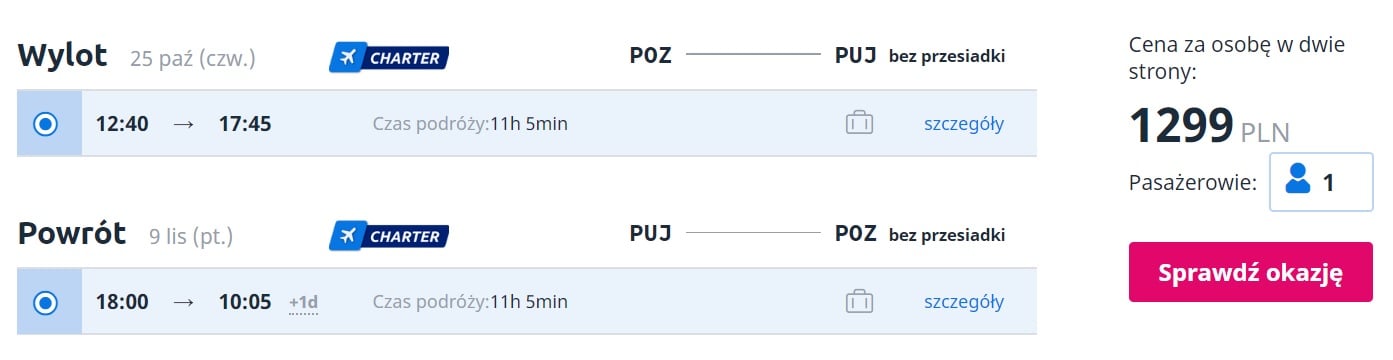Image resolution: width=1393 pixels, height=360 pixels.
Task: Click the Sprawdź okazję button
Action: 1250,272
